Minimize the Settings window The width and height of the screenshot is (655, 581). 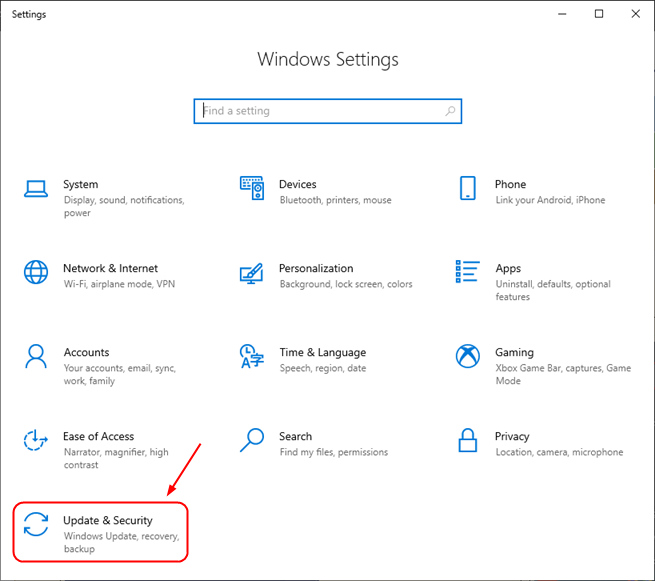click(562, 14)
